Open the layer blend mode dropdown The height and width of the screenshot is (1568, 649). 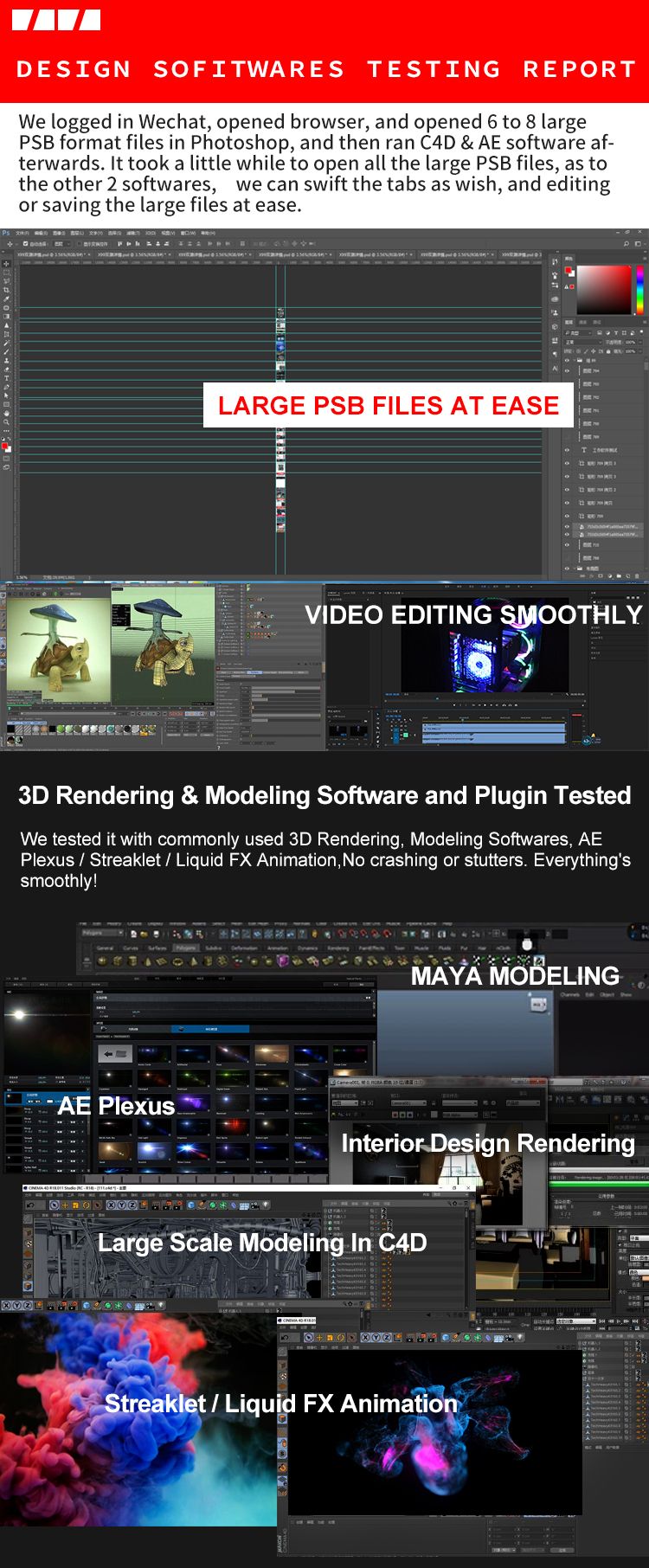[x=583, y=343]
